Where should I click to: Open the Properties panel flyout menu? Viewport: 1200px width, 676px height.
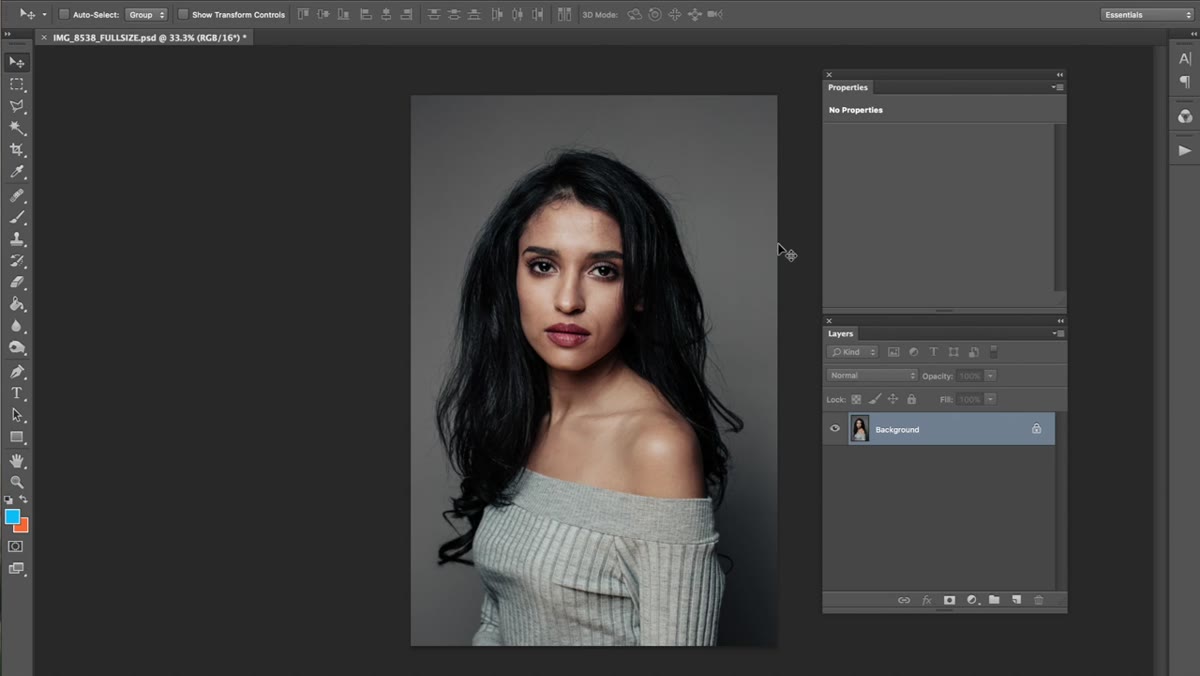[1059, 87]
